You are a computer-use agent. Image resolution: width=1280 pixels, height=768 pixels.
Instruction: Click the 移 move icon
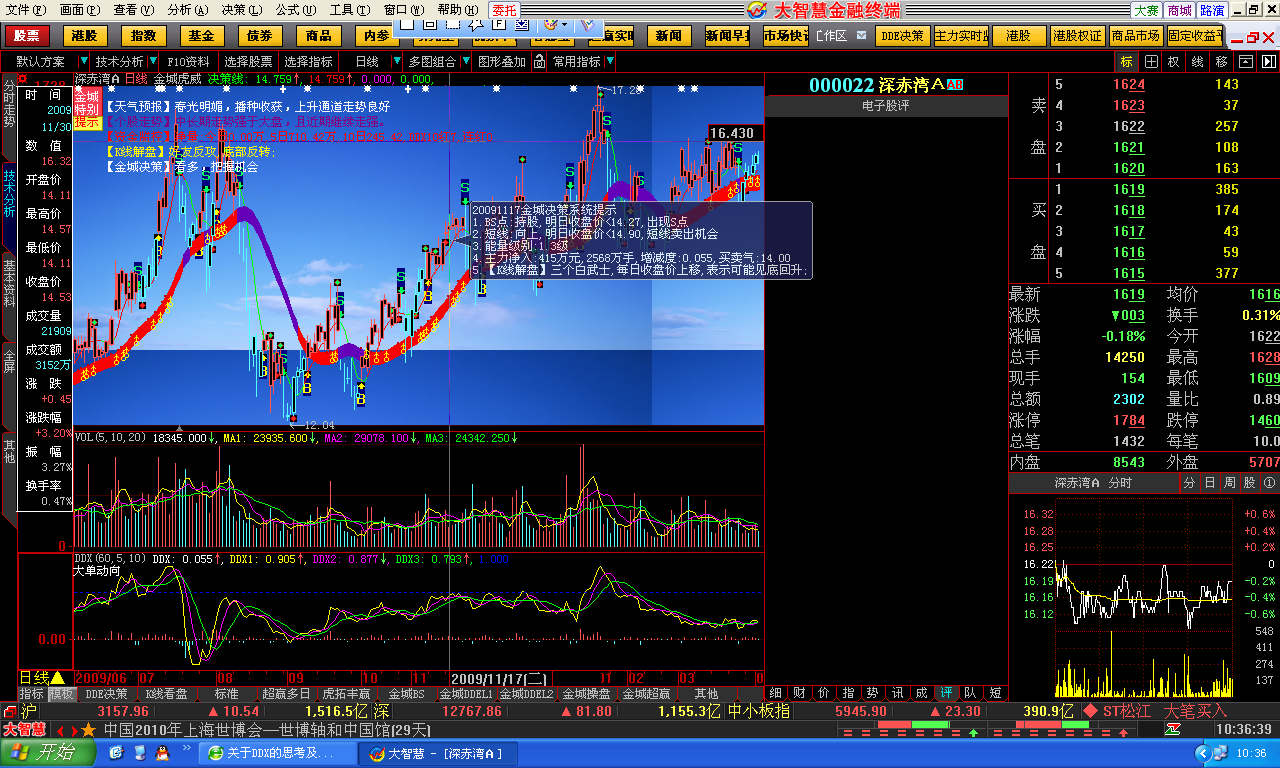(x=1221, y=62)
